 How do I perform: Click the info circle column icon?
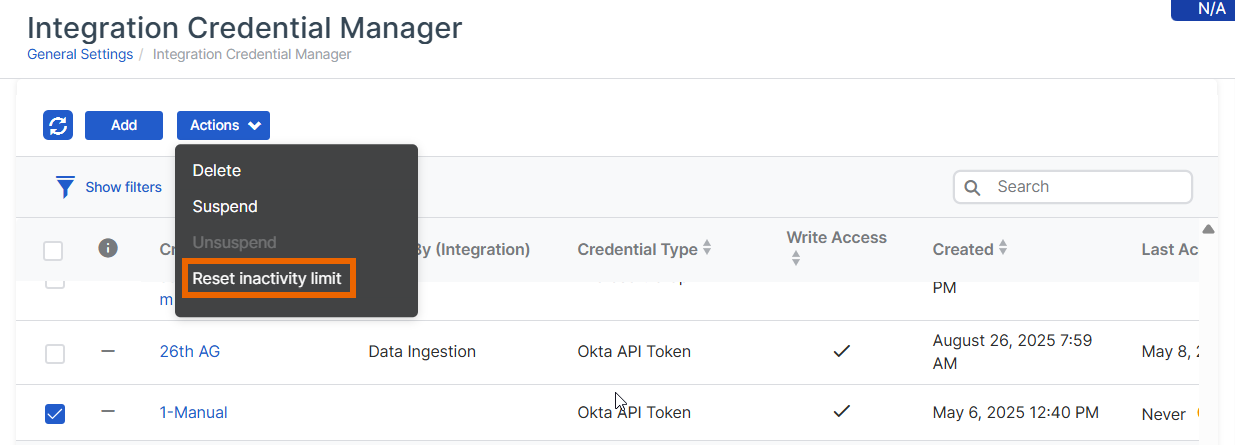pos(108,248)
